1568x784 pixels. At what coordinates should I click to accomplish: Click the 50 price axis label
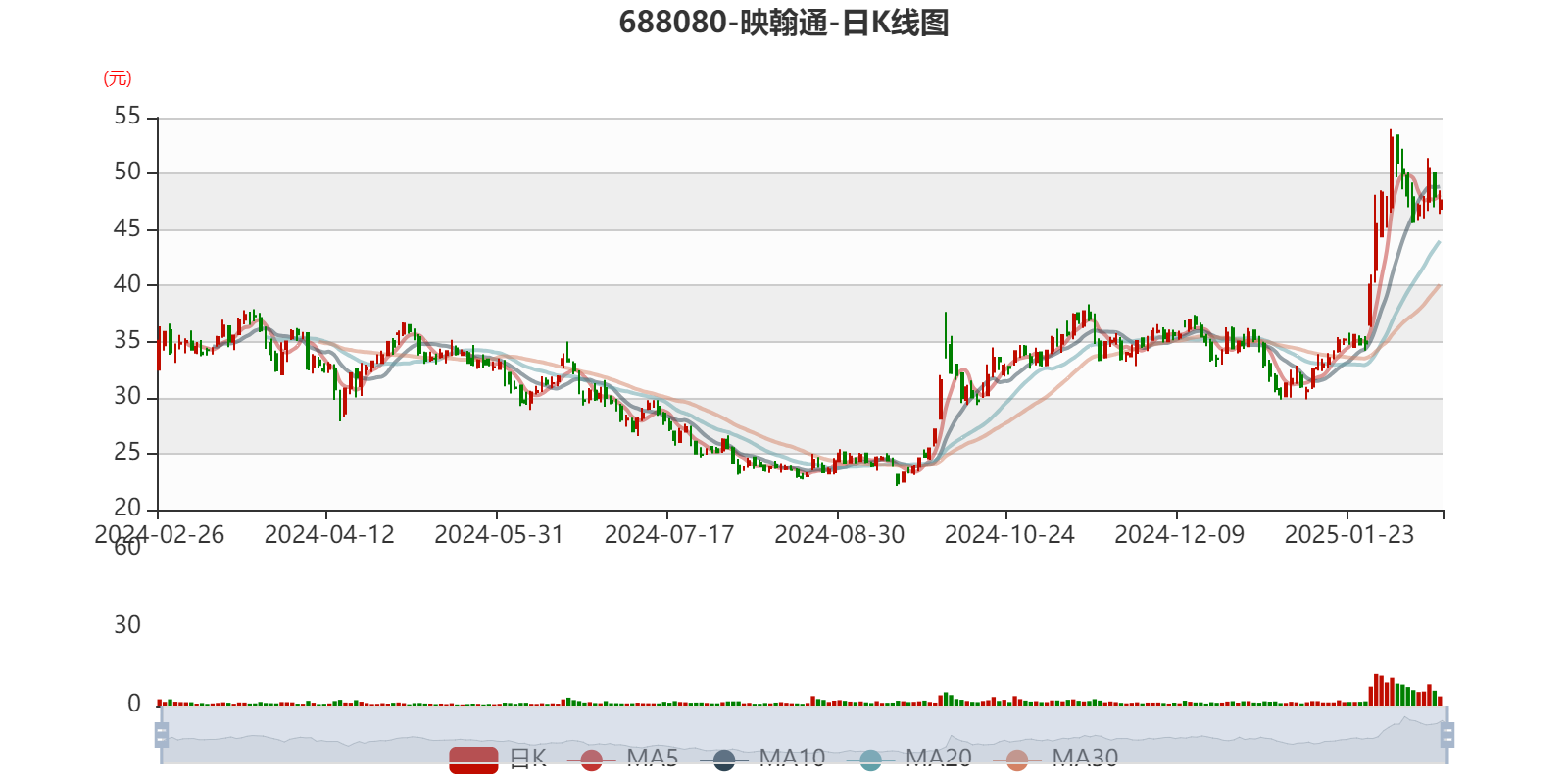[x=127, y=172]
